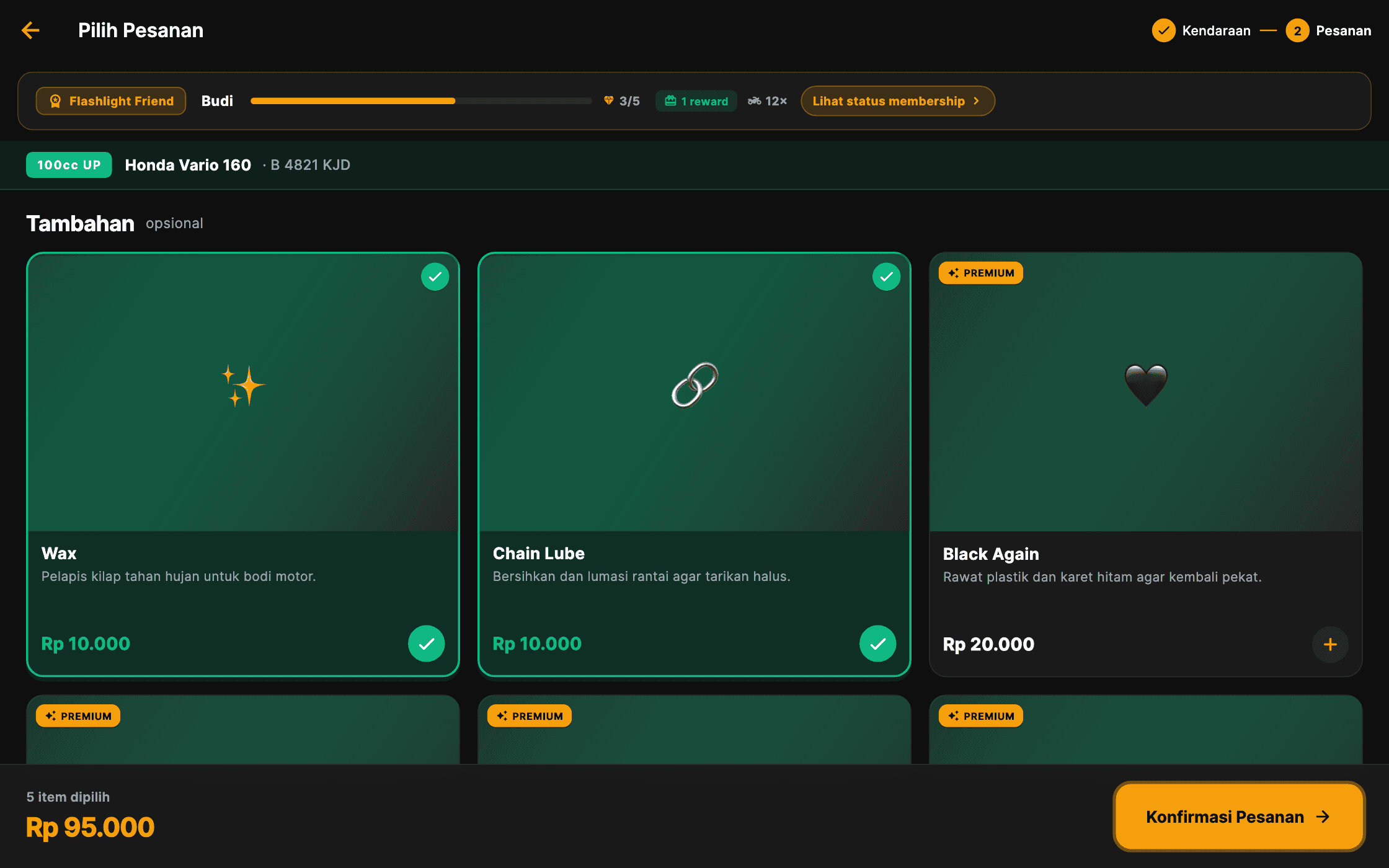Click the Kendaraan step label
The image size is (1389, 868).
[x=1216, y=30]
